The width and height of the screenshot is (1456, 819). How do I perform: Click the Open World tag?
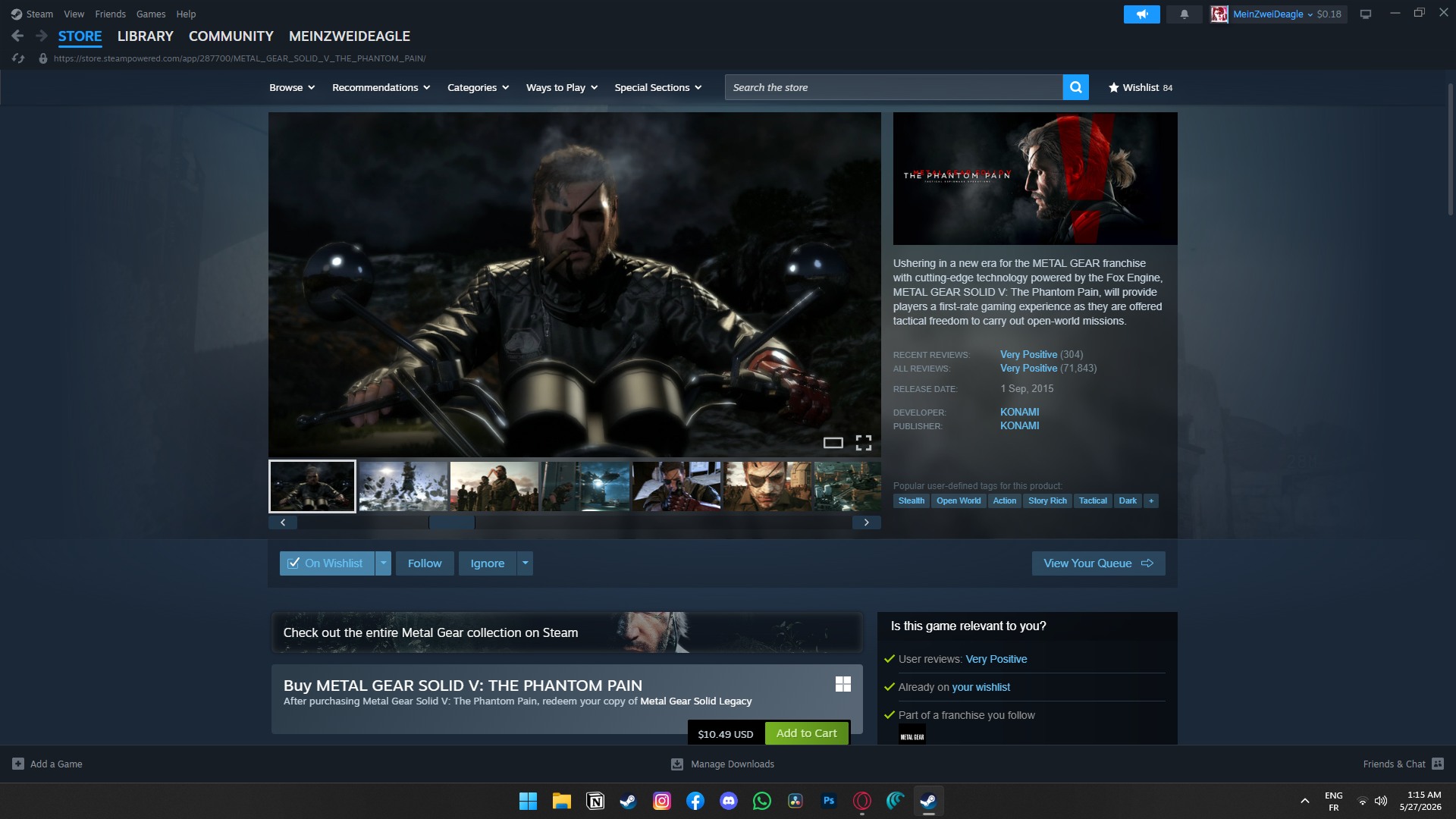pos(959,500)
